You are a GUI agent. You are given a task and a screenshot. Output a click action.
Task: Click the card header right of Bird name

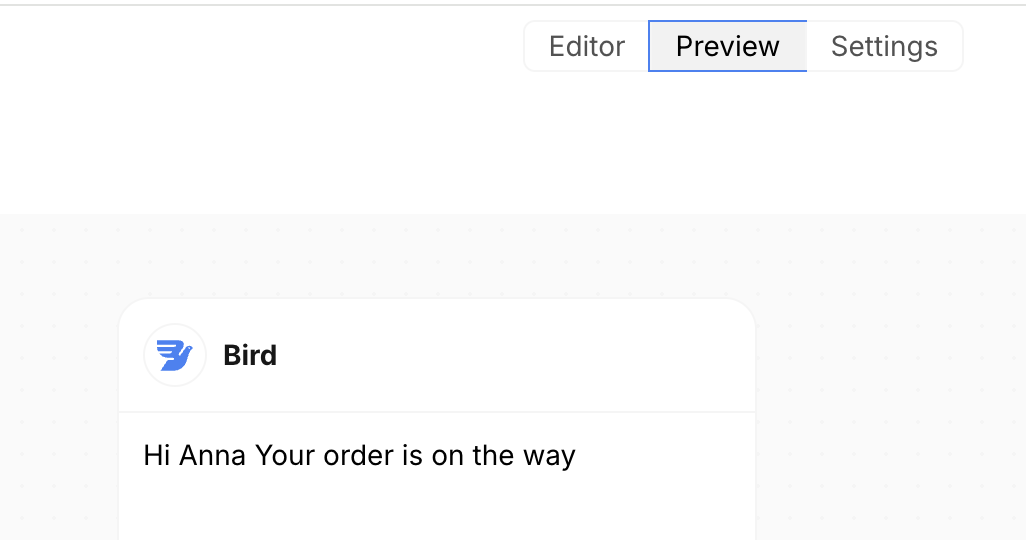coord(520,356)
